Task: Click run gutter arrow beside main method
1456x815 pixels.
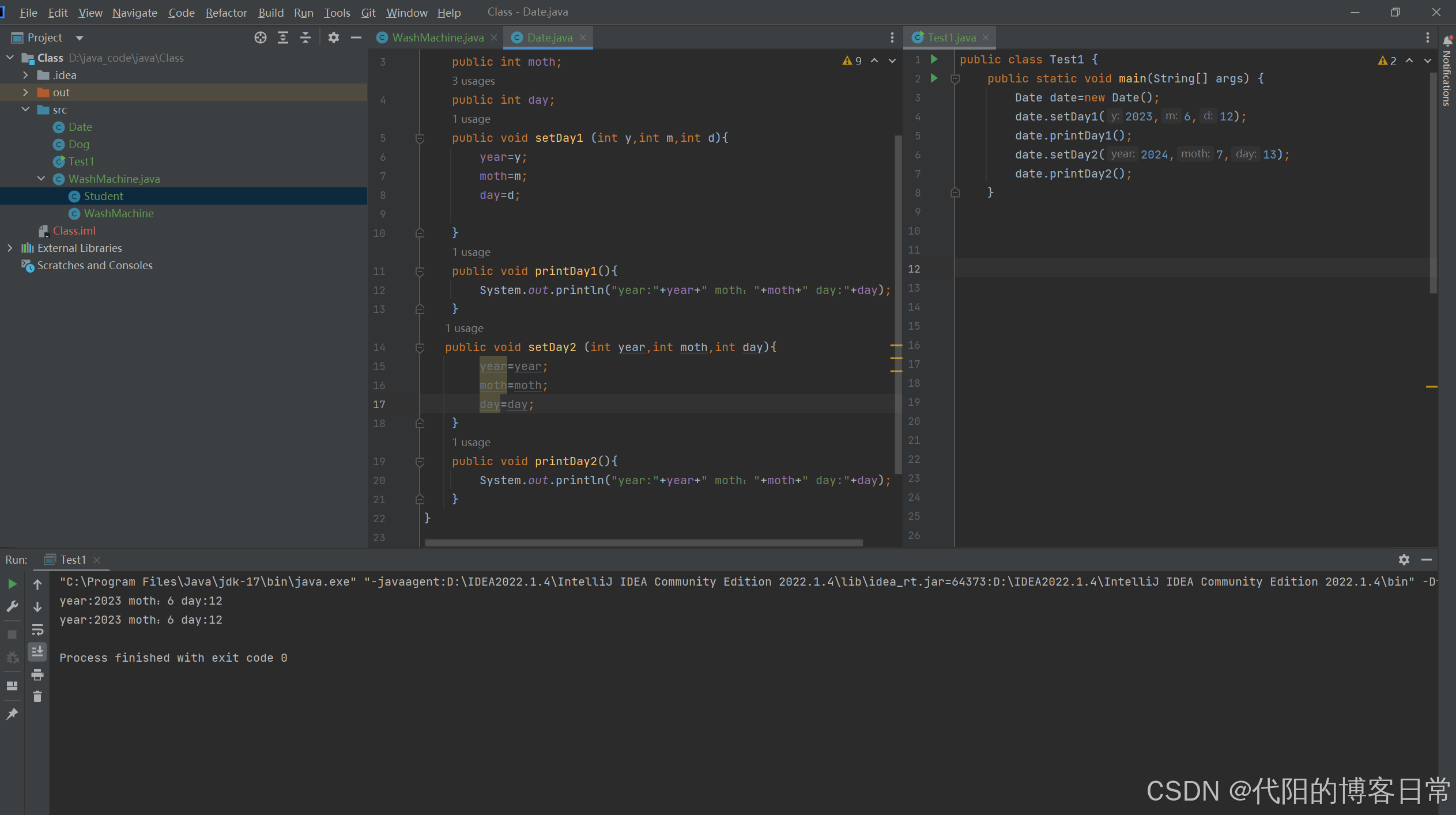Action: tap(934, 78)
